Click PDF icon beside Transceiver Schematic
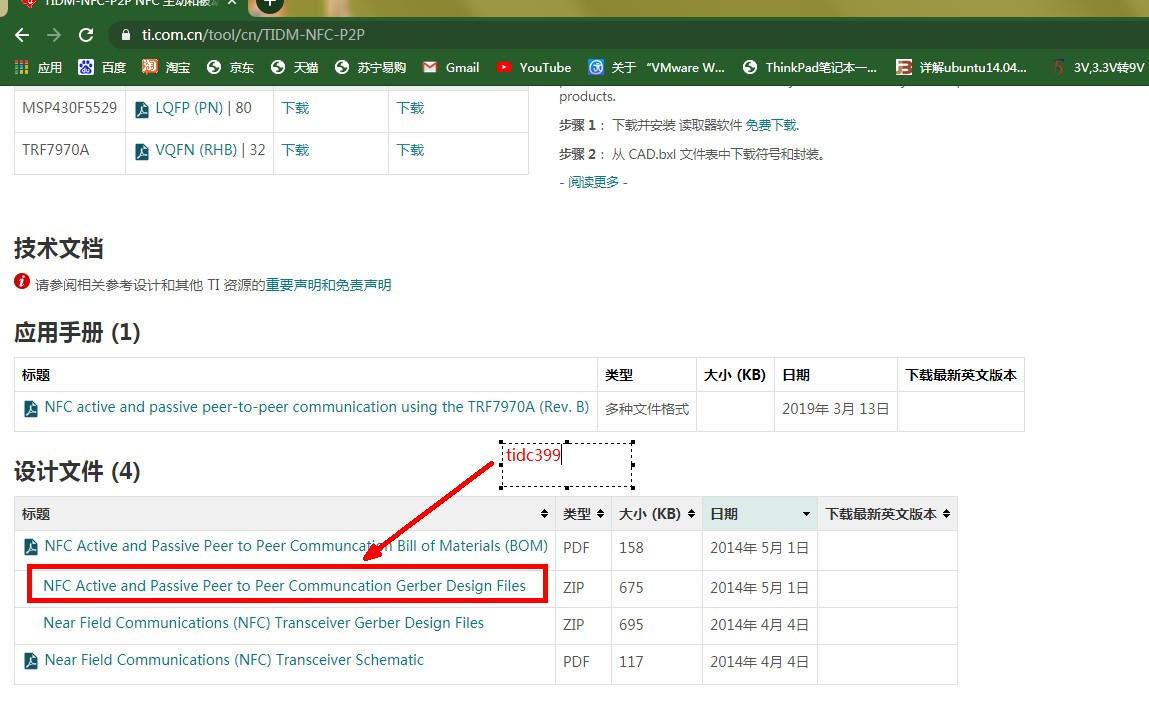The width and height of the screenshot is (1149, 706). point(31,661)
